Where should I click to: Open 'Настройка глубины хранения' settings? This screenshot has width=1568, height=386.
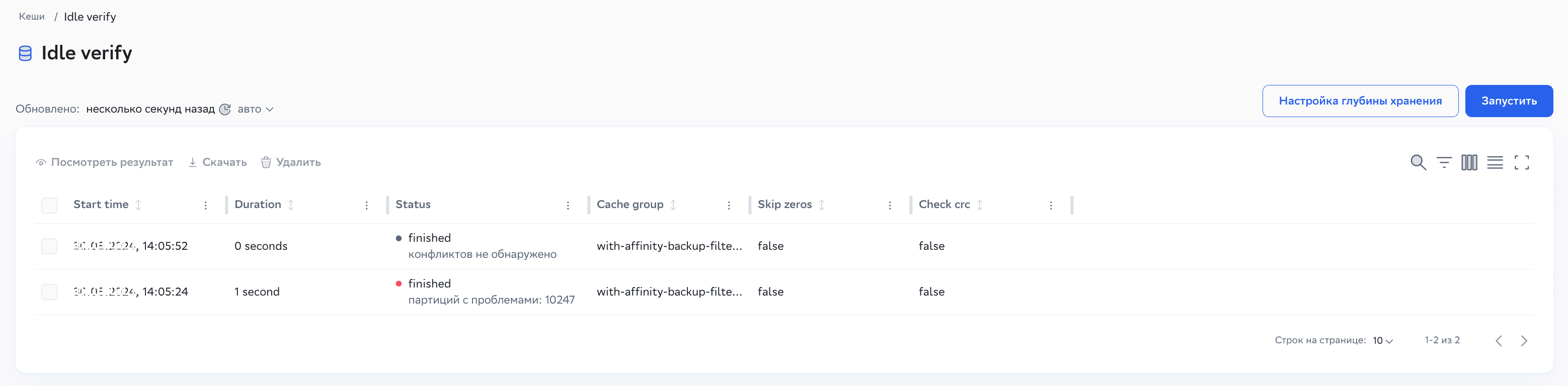[x=1360, y=101]
